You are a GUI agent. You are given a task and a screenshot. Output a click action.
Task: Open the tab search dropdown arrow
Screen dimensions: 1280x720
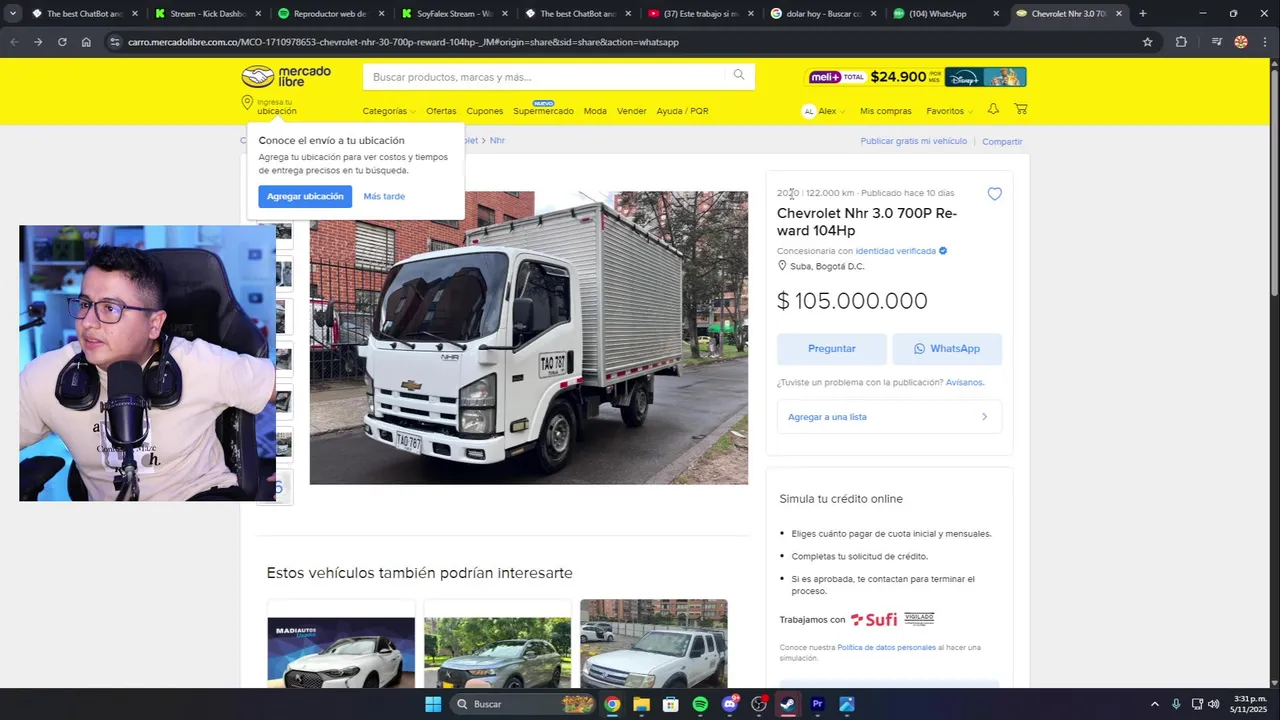coord(13,14)
